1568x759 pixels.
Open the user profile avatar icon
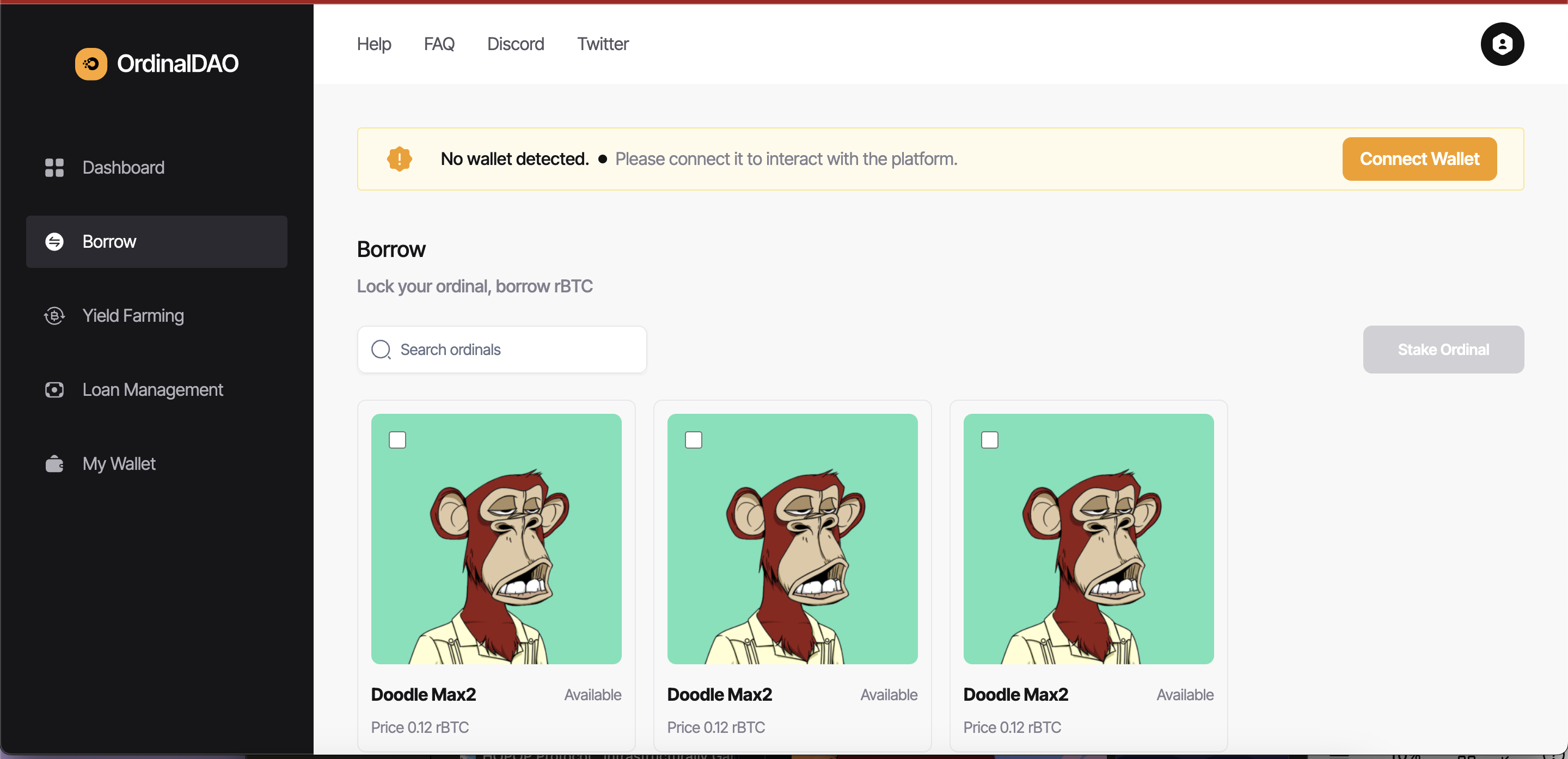[x=1501, y=45]
